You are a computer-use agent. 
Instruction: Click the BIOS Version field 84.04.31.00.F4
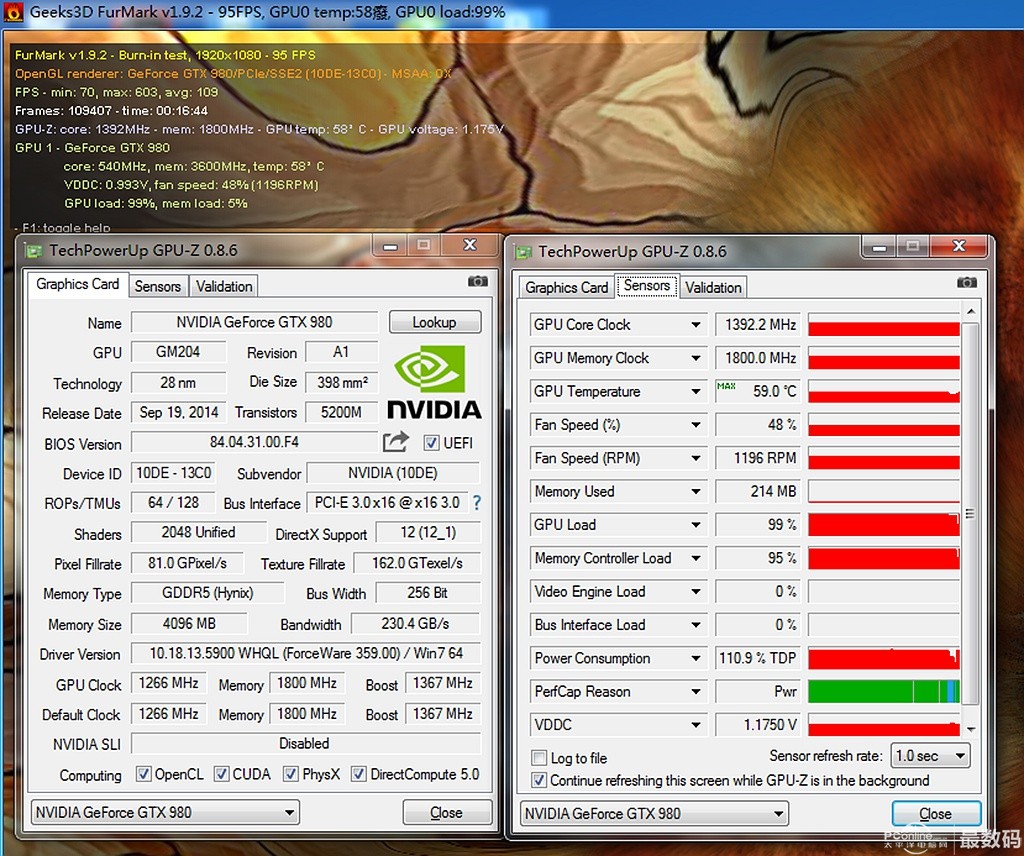click(254, 442)
